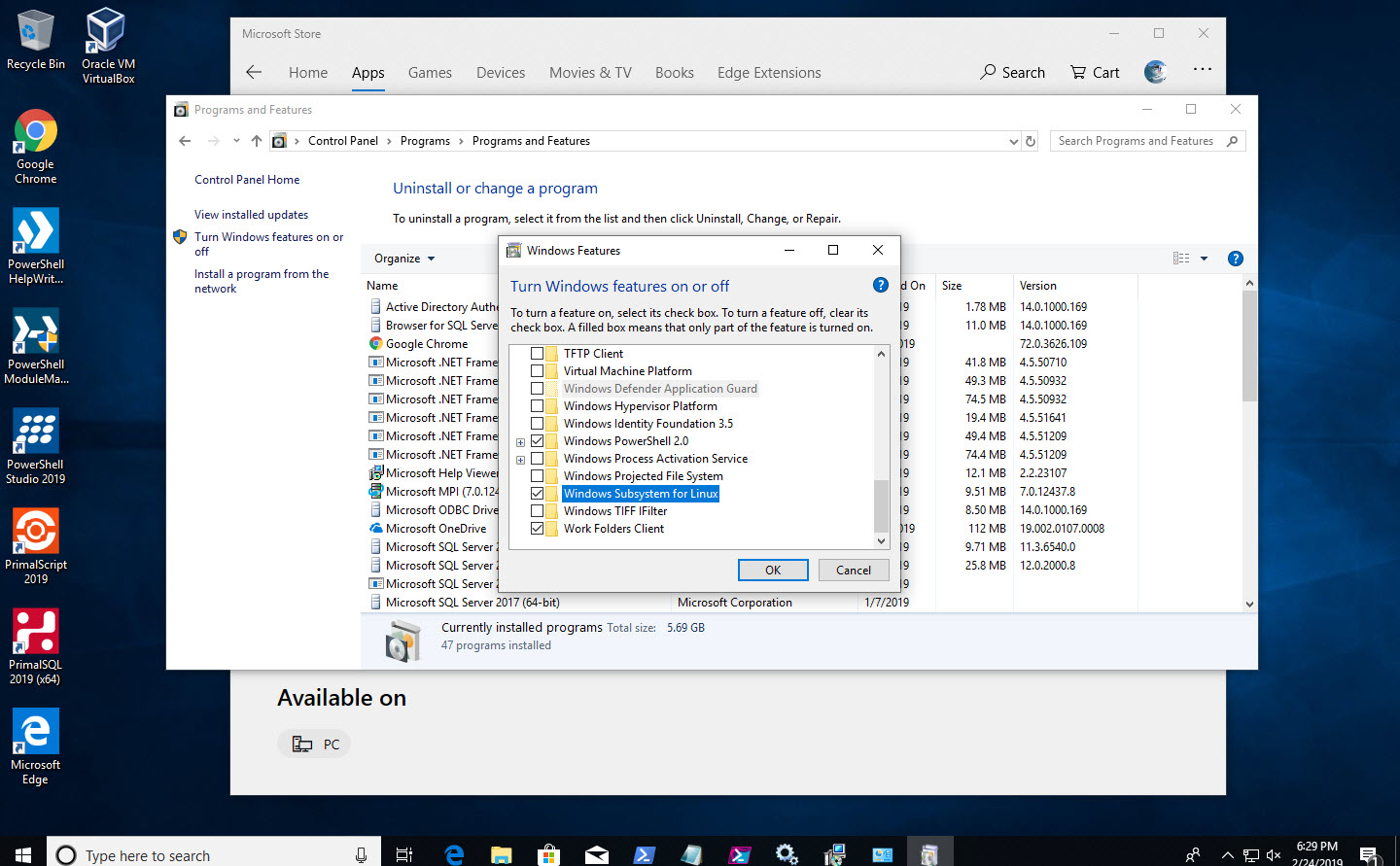Viewport: 1400px width, 866px height.
Task: Open recent locations dropdown arrow
Action: point(236,141)
